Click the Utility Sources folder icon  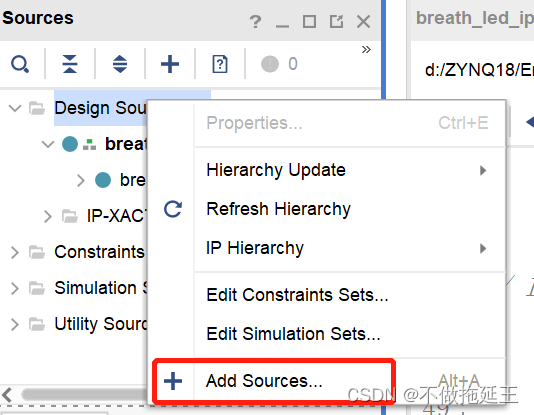(x=37, y=324)
